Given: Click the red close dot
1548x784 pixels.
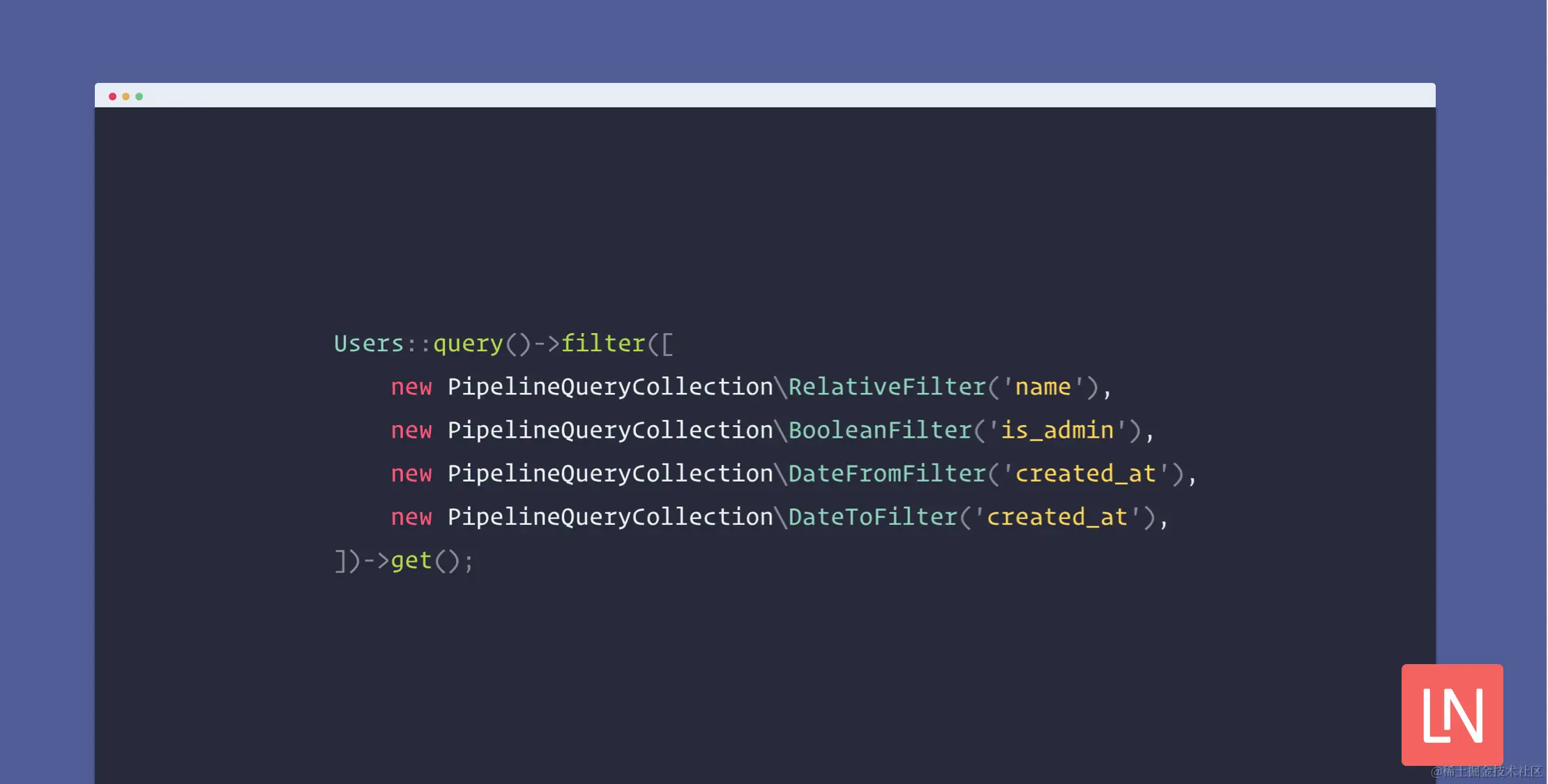Looking at the screenshot, I should [x=112, y=96].
